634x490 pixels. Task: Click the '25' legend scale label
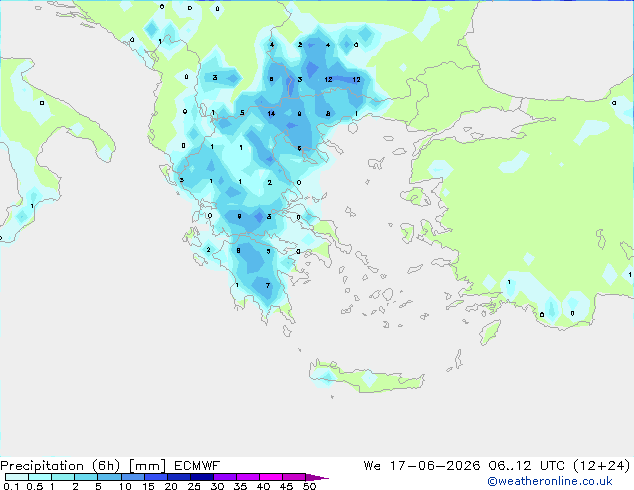(x=194, y=486)
